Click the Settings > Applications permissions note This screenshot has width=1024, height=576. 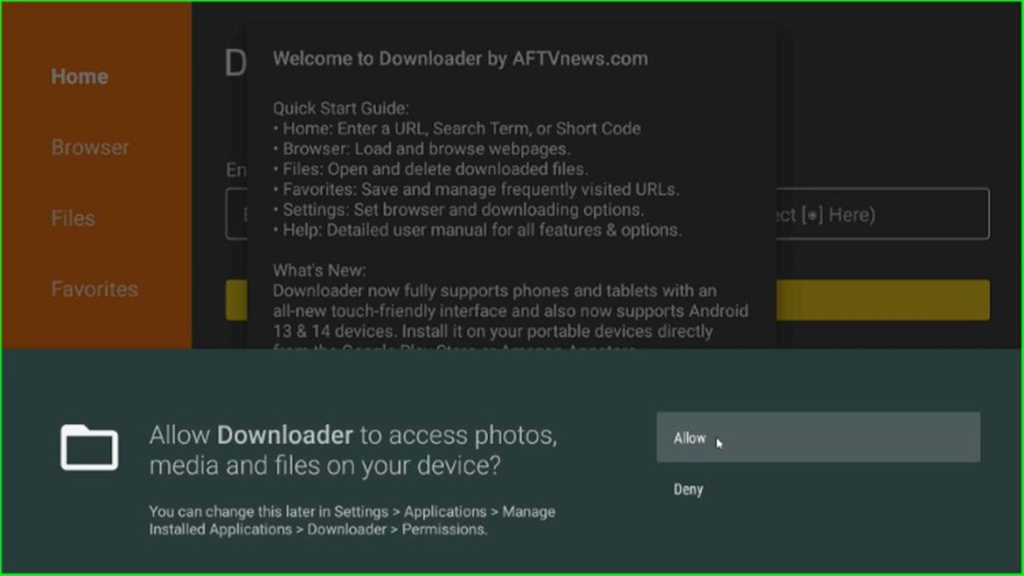(352, 520)
